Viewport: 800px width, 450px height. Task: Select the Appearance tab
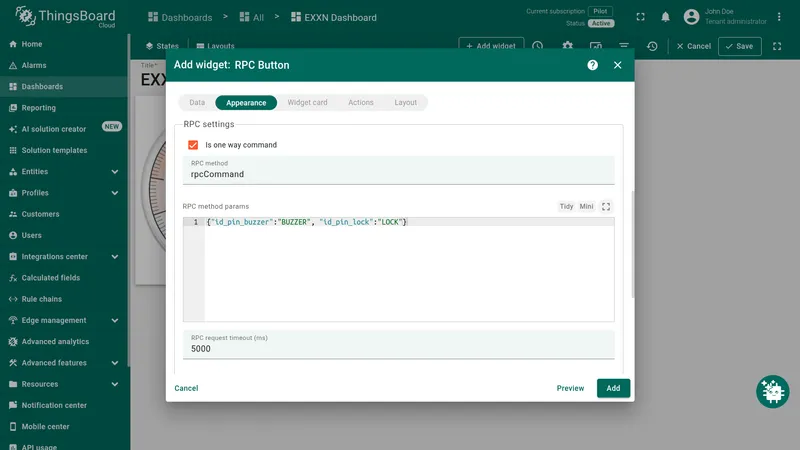[x=246, y=103]
